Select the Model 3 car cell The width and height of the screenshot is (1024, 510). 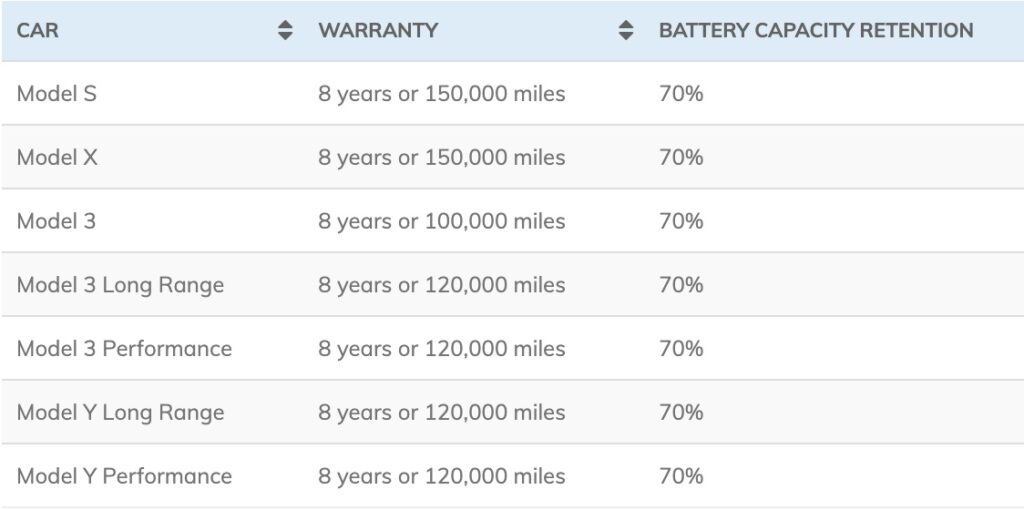click(56, 221)
